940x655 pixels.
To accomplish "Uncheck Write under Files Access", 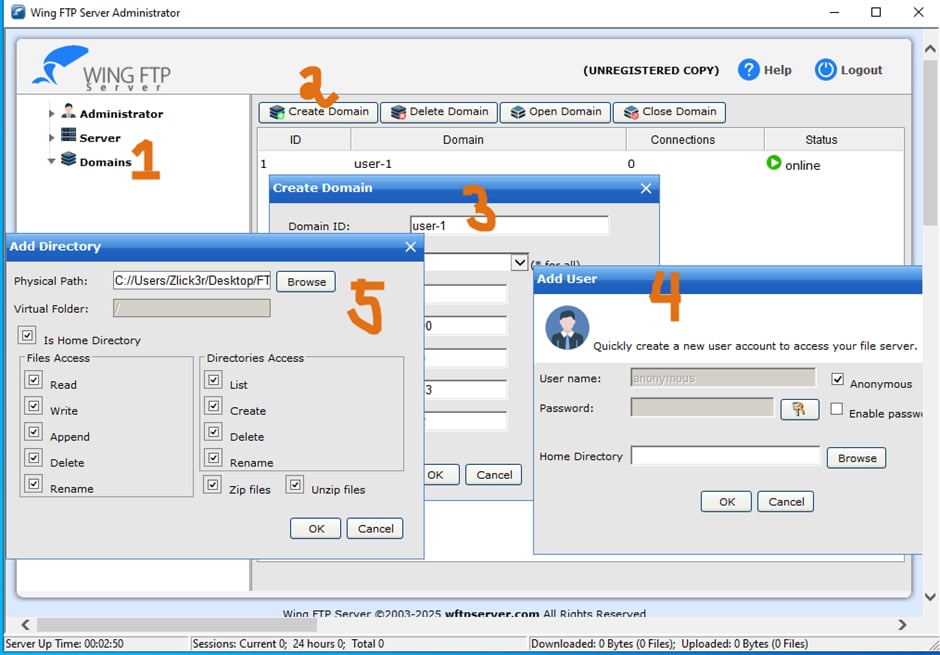I will click(34, 407).
